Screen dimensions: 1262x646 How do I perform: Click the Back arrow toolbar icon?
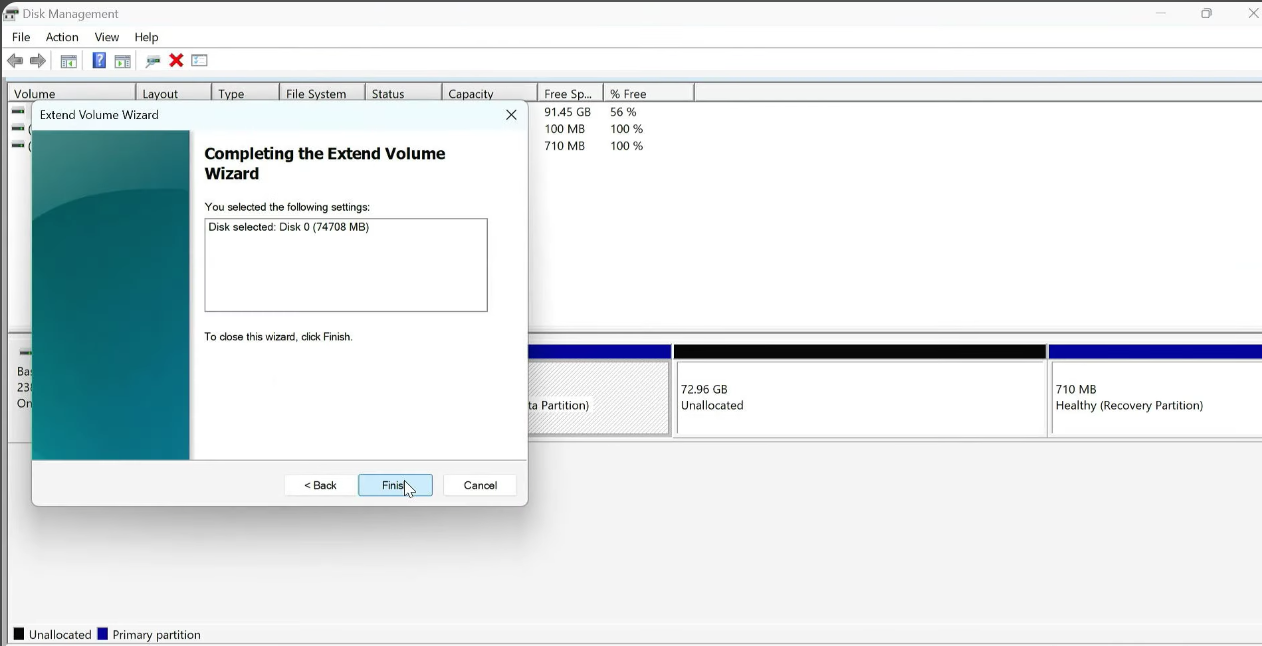[x=15, y=61]
